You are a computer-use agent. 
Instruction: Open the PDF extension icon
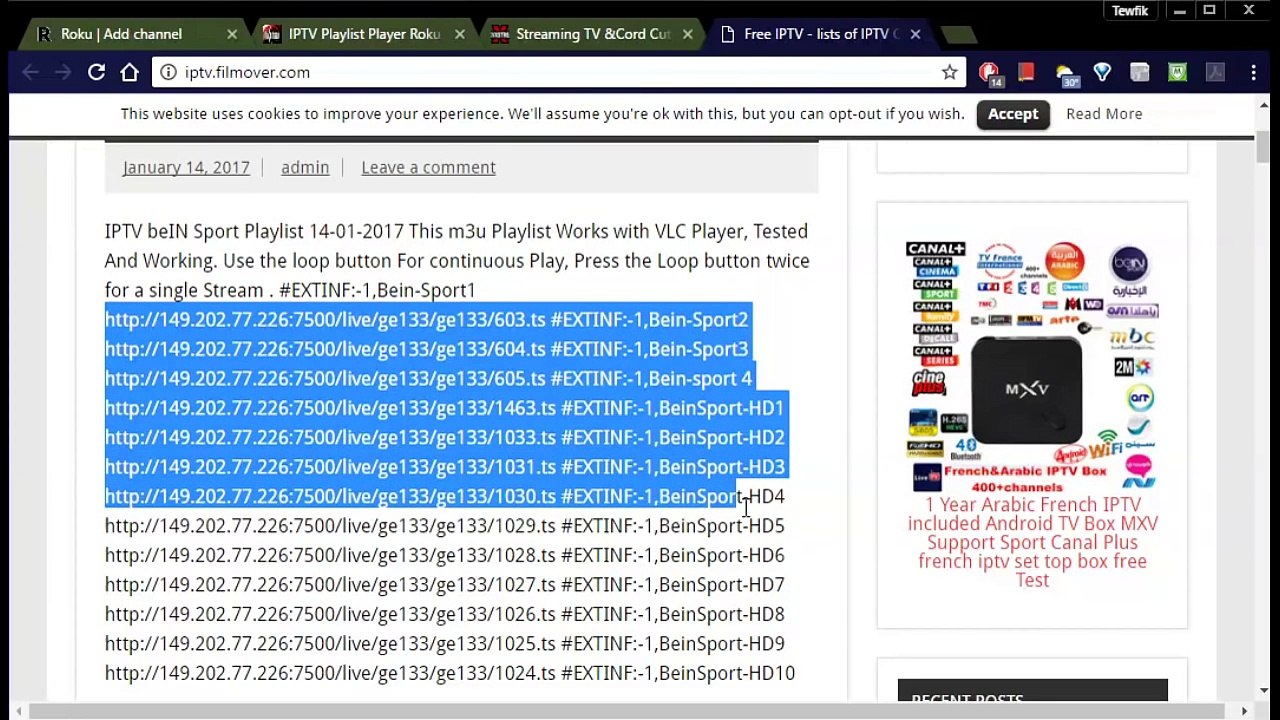pyautogui.click(x=1215, y=72)
